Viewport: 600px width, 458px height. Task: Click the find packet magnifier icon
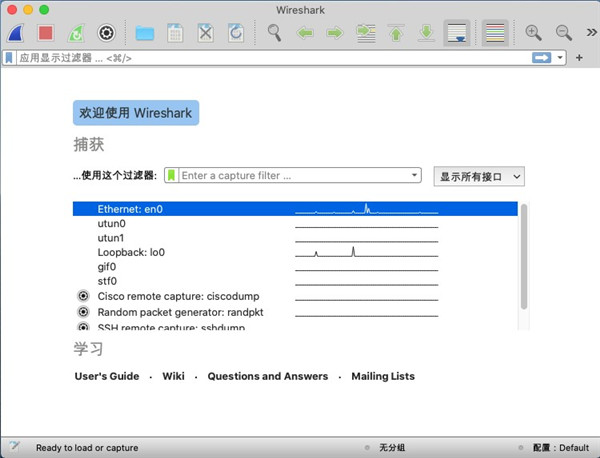(274, 32)
